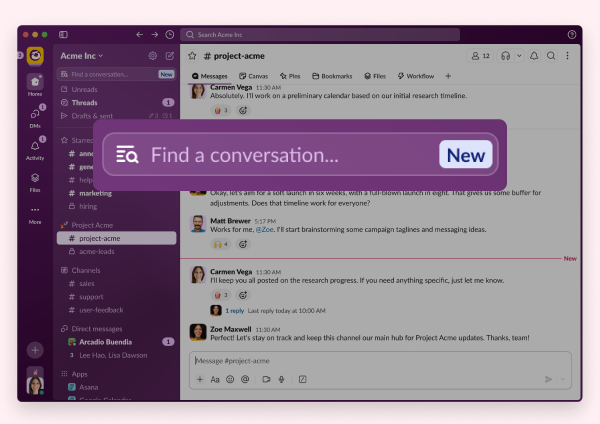Toggle text formatting Aa icon
The height and width of the screenshot is (424, 600).
(215, 379)
